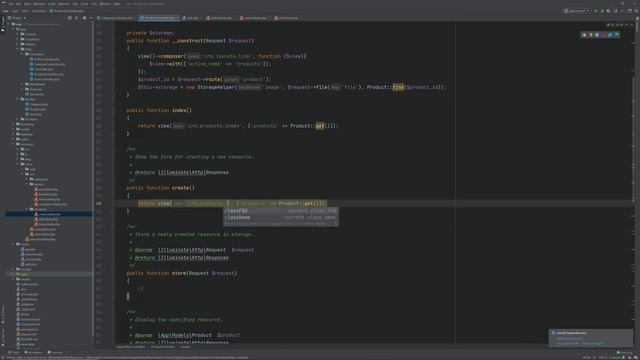Screen dimensions: 640x360
Task: Collapse the resources folder arrow
Action: (13, 144)
